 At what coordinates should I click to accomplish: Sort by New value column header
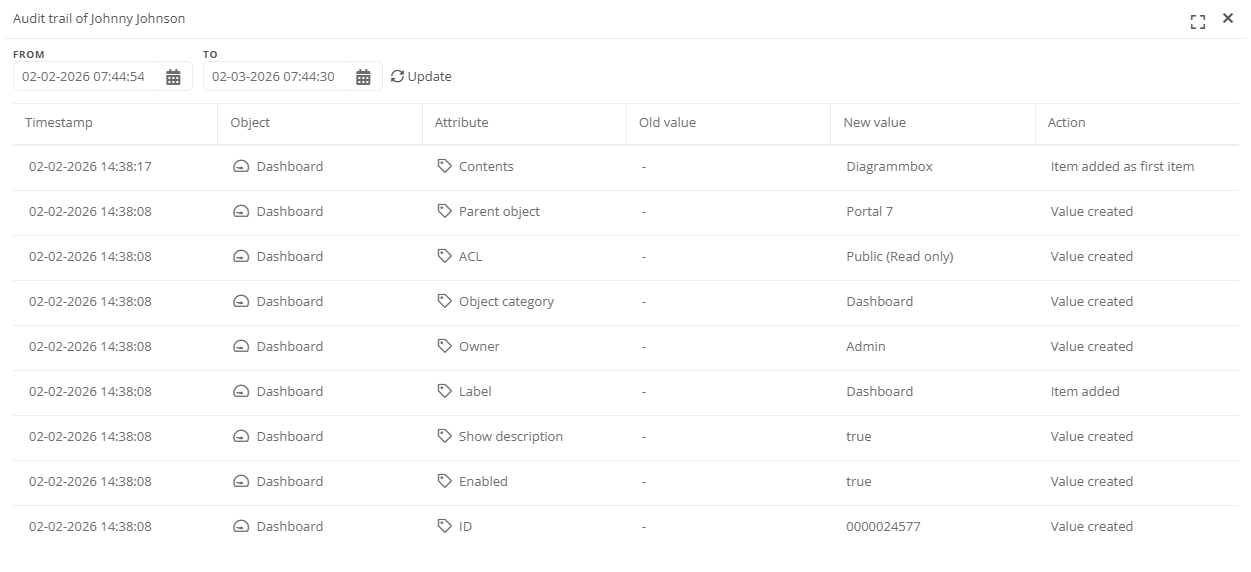pos(874,122)
